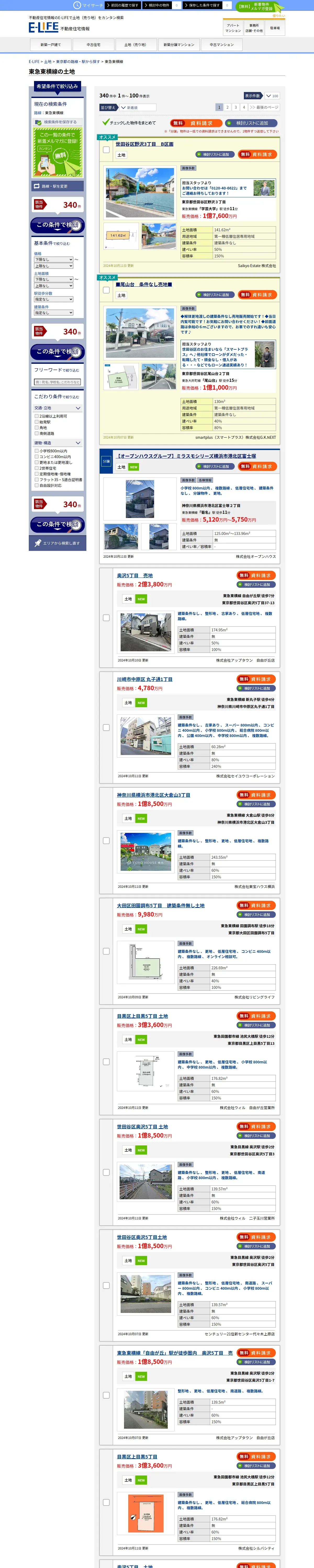314x1568 pixels.
Task: Click 資料請求 for 大田区田園調布5丁目 listing
Action: tap(257, 905)
